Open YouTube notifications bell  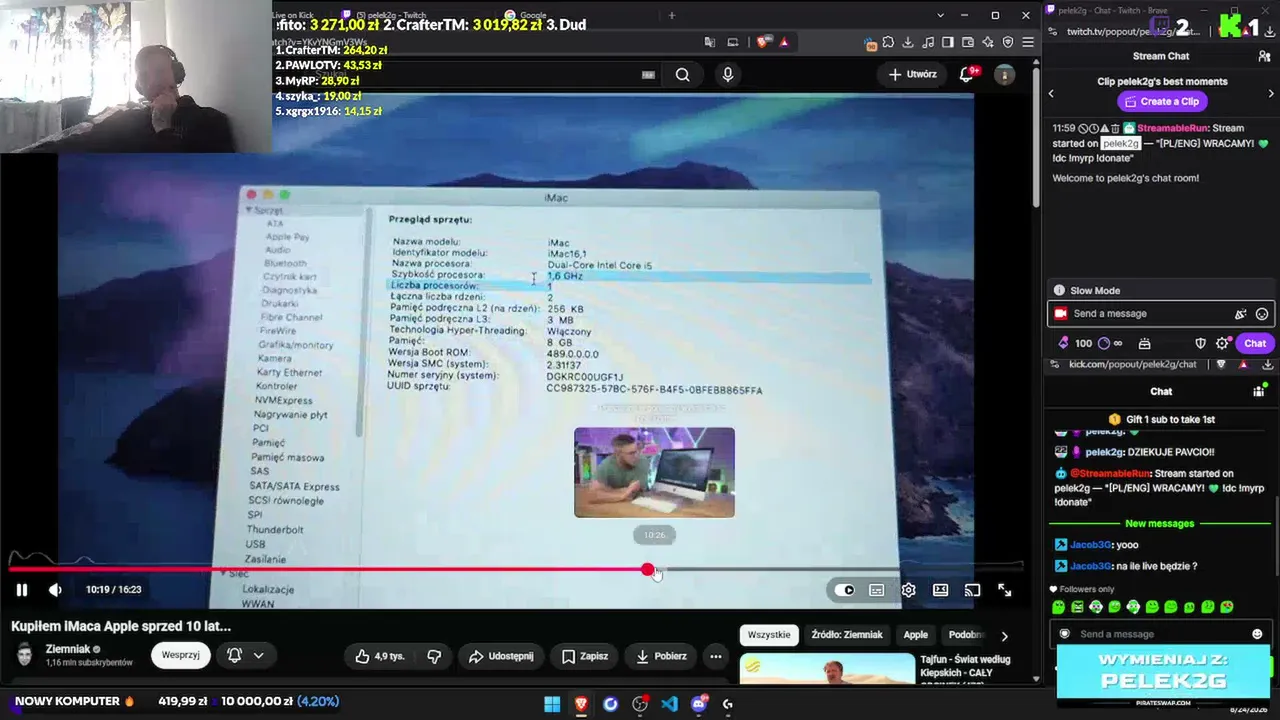pyautogui.click(x=967, y=74)
